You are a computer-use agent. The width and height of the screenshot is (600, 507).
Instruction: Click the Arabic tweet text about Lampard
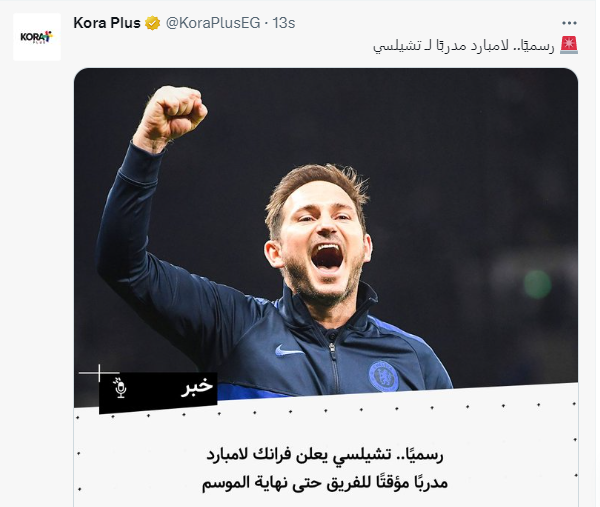click(x=464, y=46)
